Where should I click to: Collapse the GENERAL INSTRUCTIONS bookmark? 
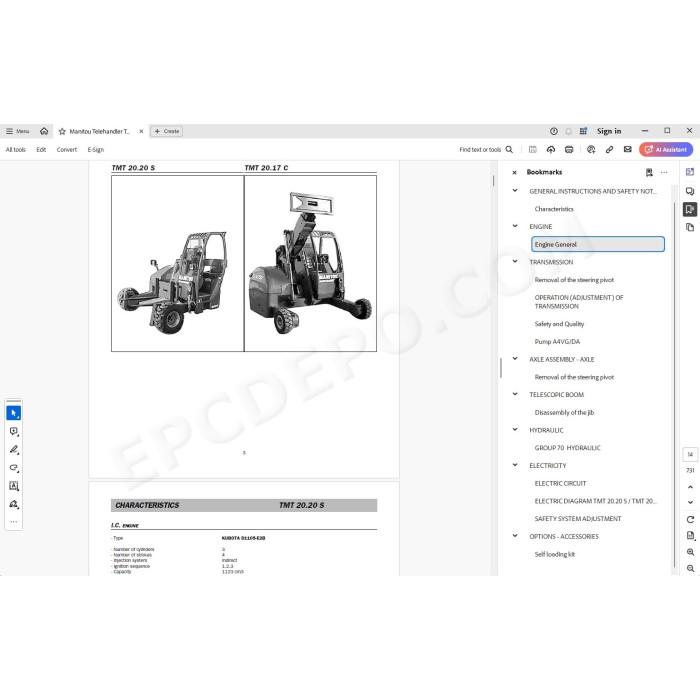(515, 191)
